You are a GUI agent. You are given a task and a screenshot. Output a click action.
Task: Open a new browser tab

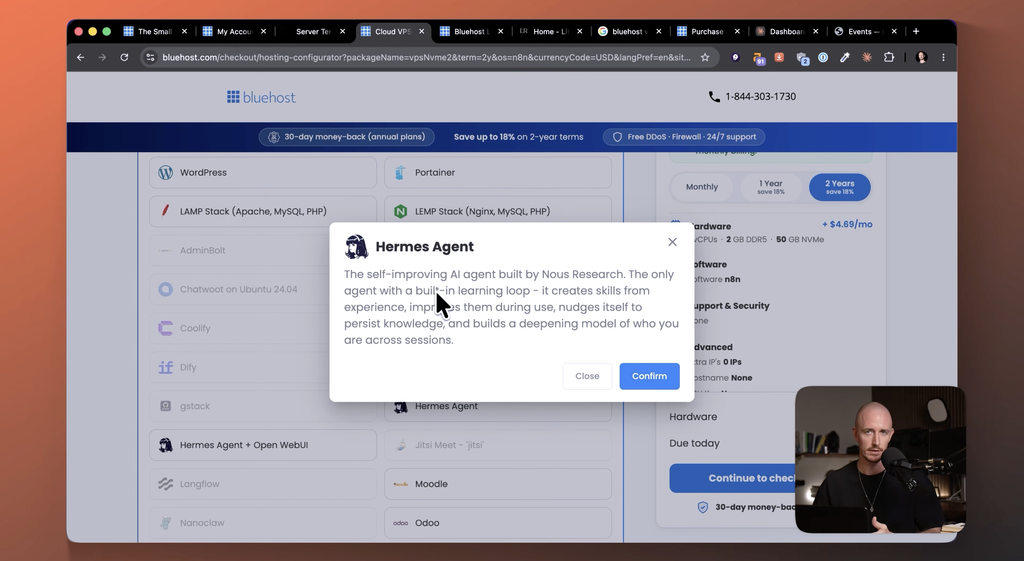coord(916,31)
